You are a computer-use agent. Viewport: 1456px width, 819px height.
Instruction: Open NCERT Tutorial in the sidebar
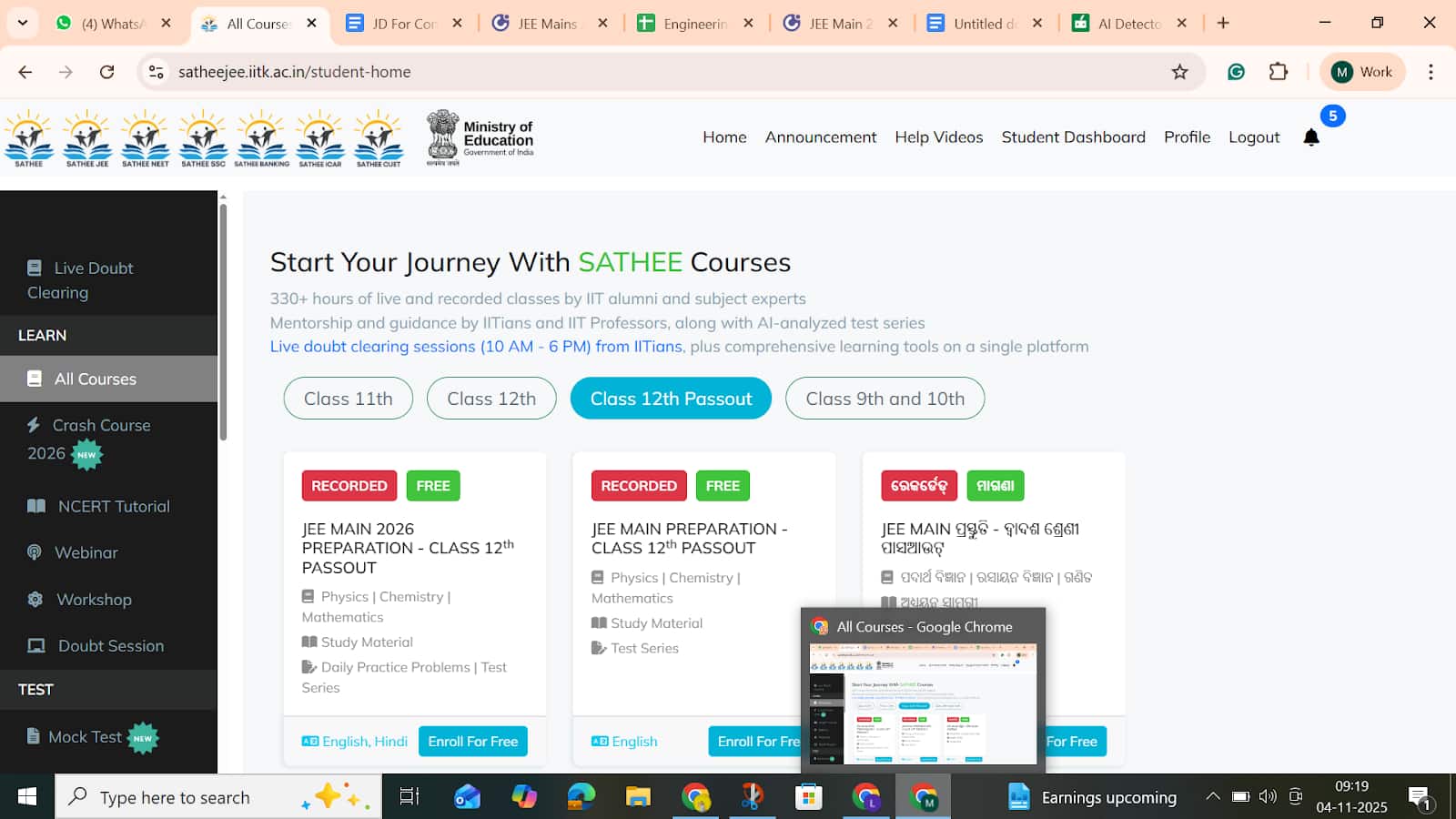click(x=114, y=507)
